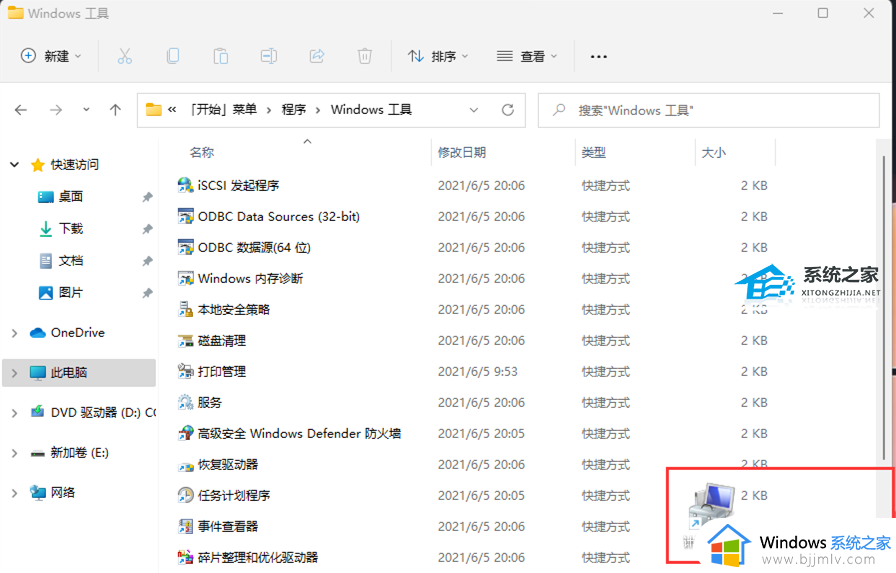Go up one folder level arrow
Viewport: 896px width, 573px height.
click(x=115, y=110)
